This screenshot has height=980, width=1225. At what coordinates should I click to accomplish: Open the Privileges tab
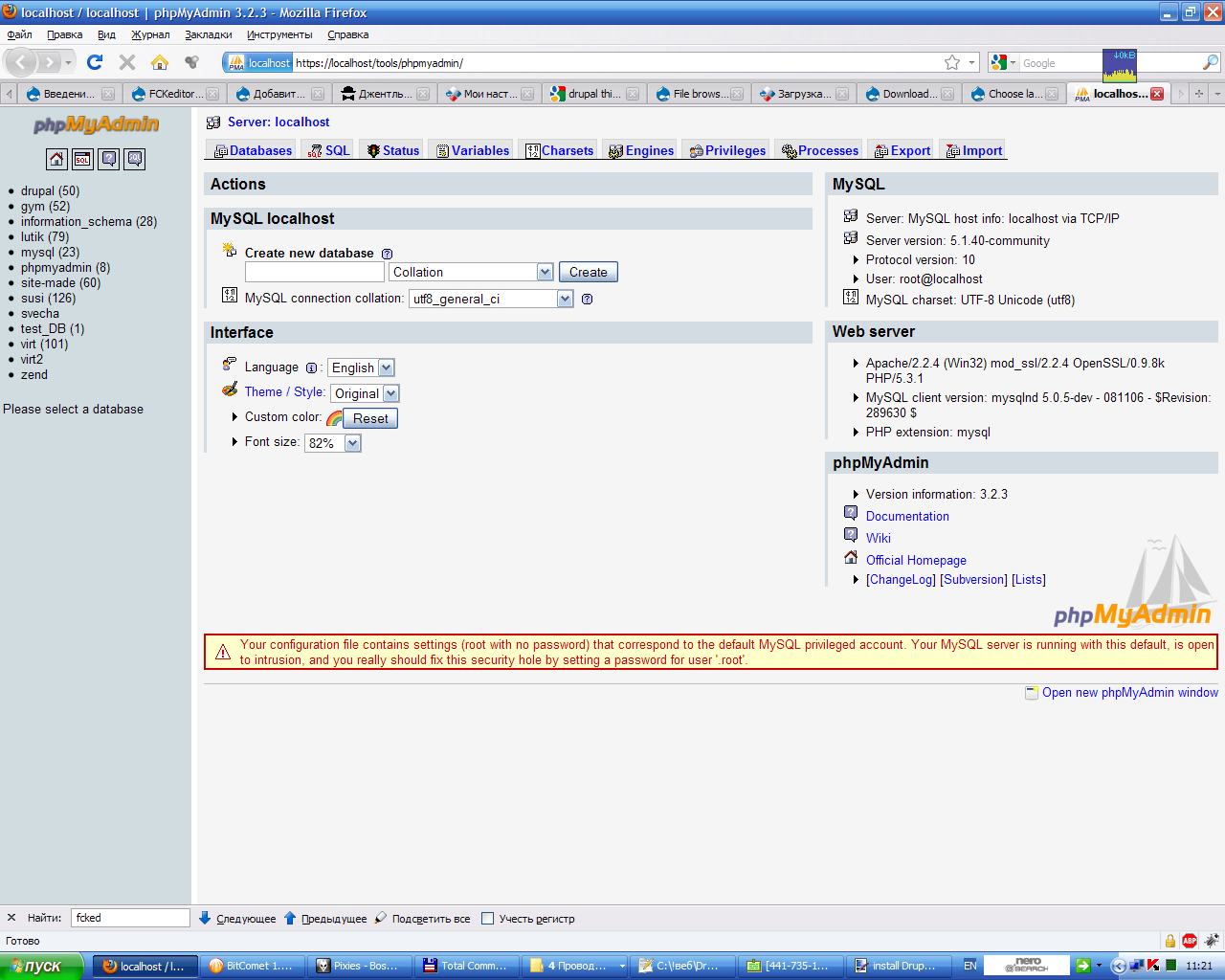pyautogui.click(x=728, y=150)
